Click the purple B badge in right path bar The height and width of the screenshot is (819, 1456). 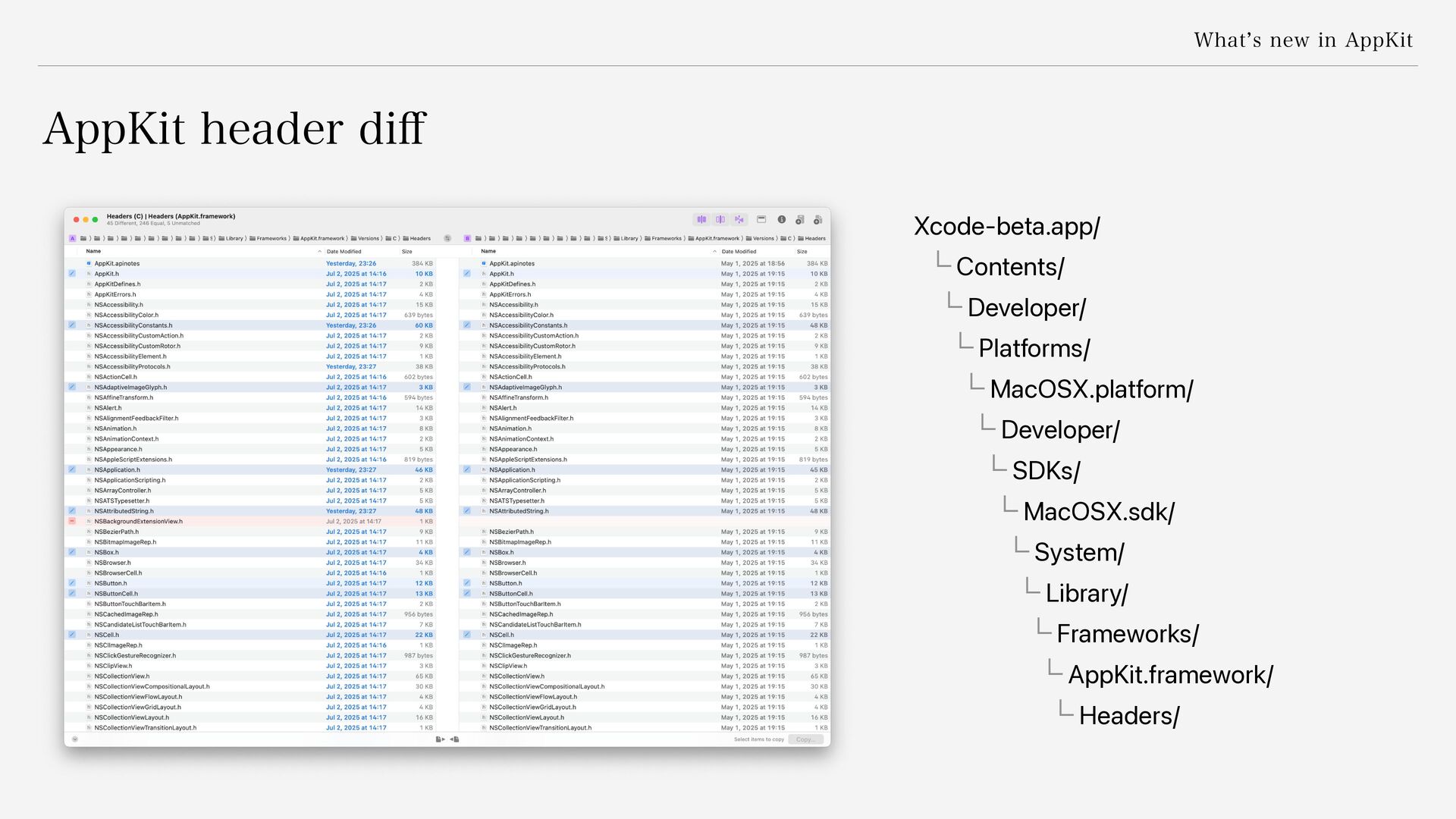pos(467,238)
